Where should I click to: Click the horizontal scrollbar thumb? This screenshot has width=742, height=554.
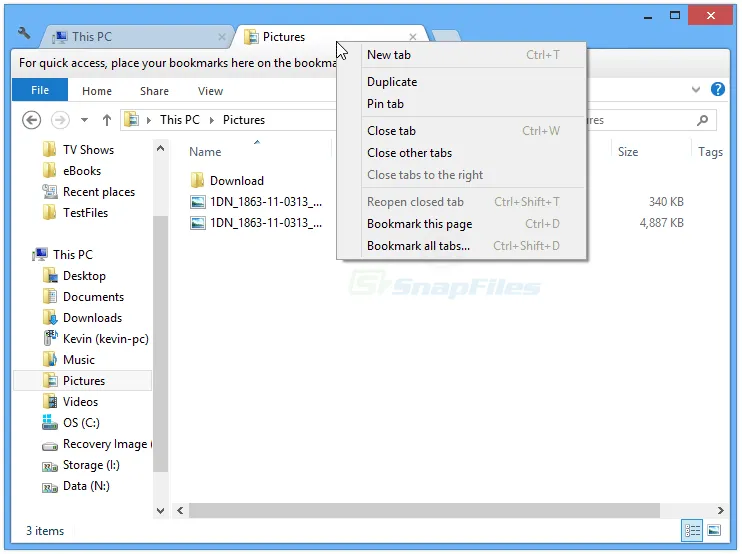424,510
